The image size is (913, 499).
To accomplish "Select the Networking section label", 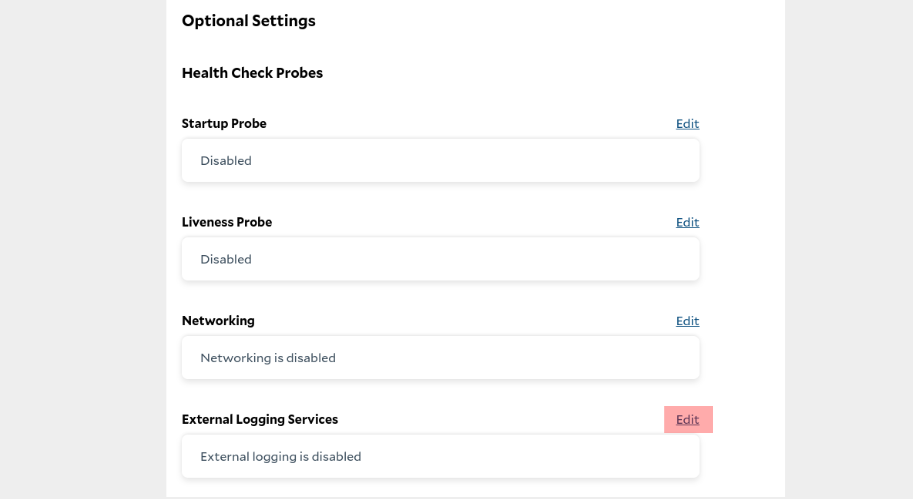I will coord(218,321).
